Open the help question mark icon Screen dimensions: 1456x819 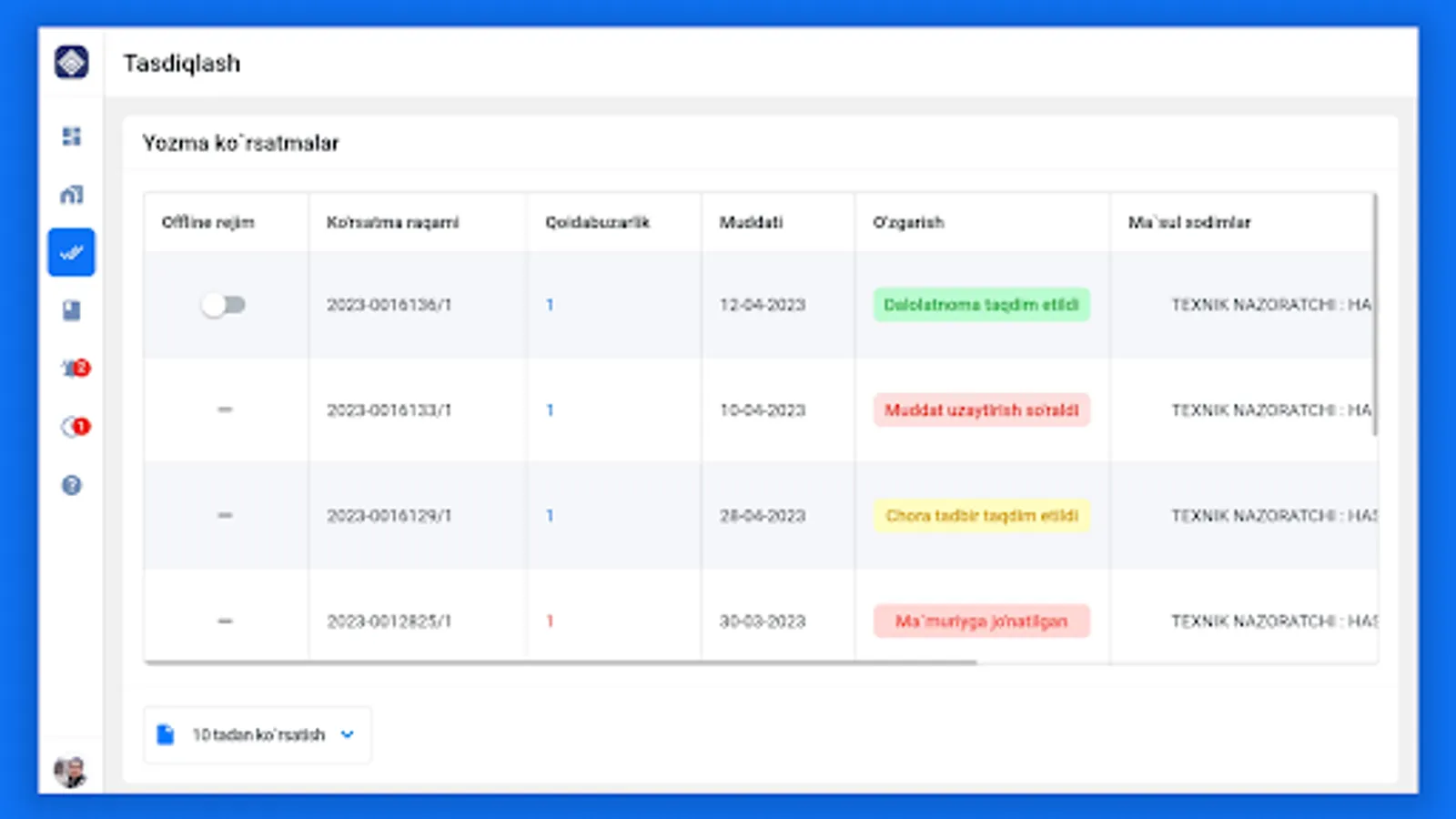[71, 485]
